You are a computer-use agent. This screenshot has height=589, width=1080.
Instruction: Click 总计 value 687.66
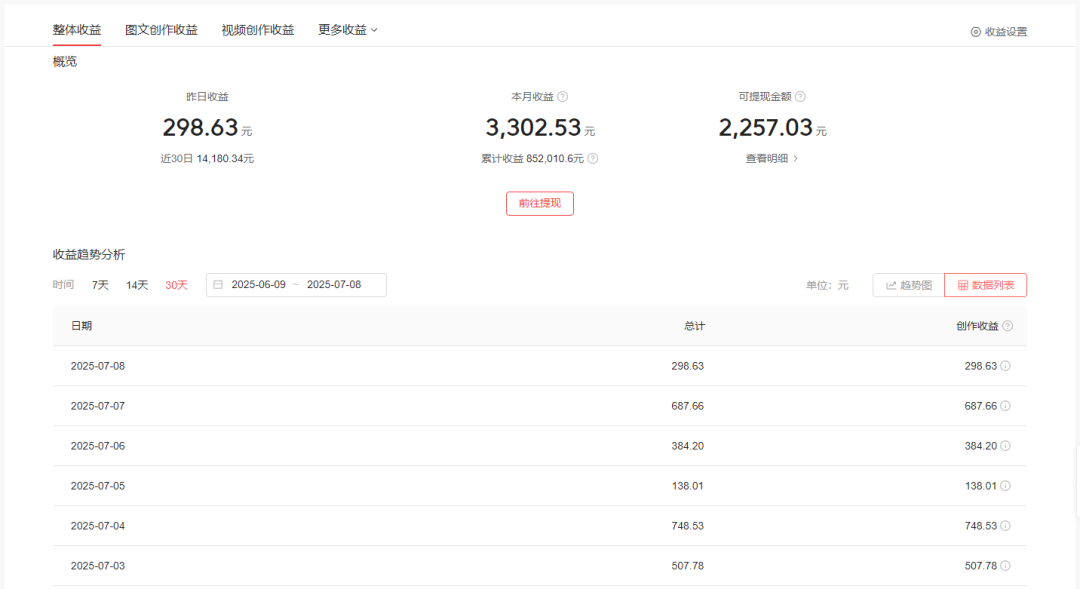(x=687, y=406)
